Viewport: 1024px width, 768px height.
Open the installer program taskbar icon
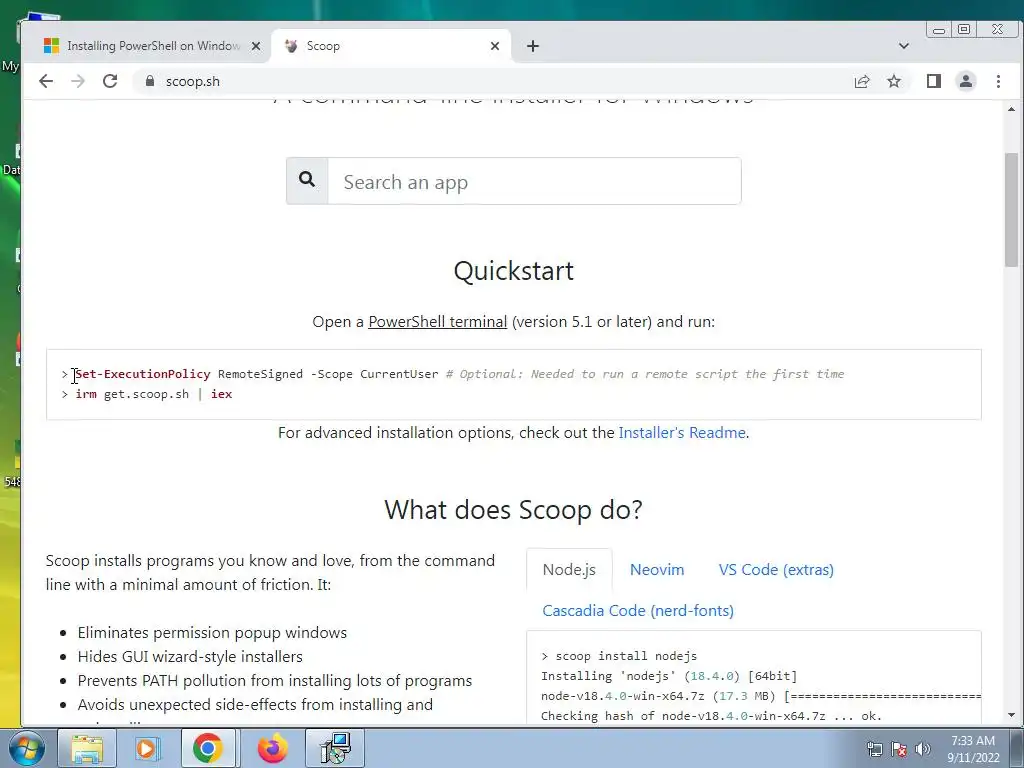336,748
